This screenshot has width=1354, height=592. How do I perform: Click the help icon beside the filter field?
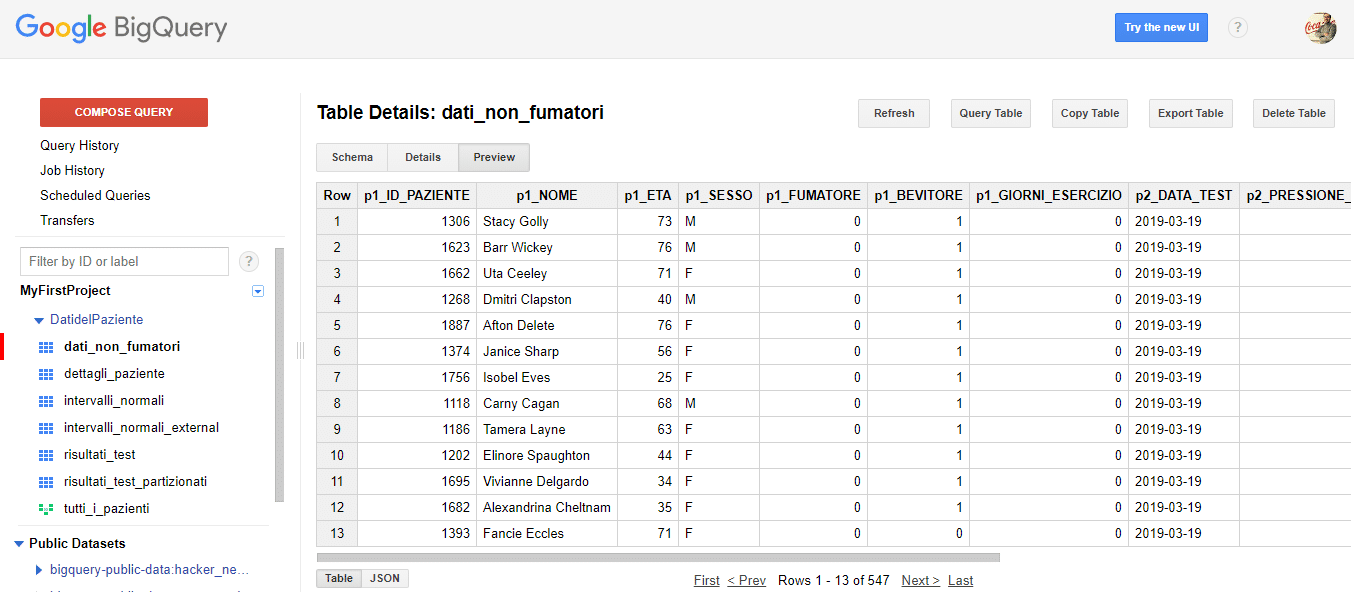[250, 261]
